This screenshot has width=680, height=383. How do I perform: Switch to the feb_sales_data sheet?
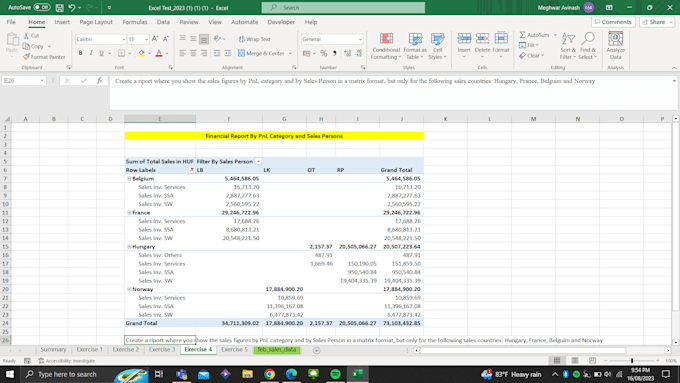277,350
